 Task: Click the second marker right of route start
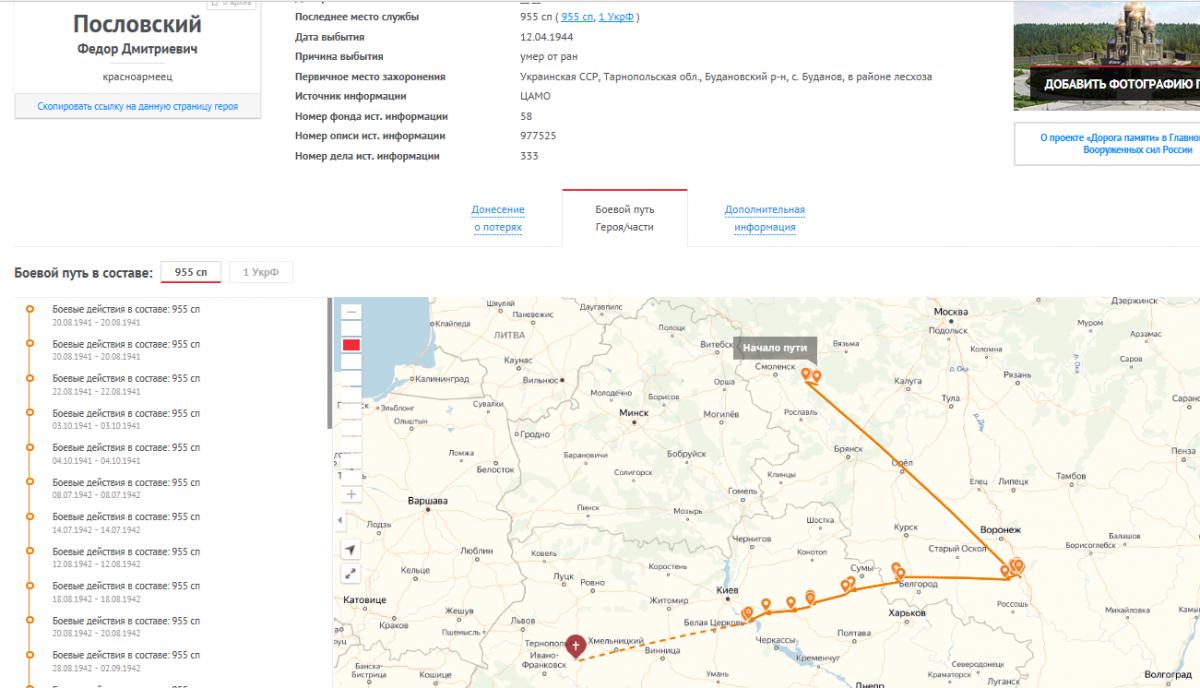coord(817,376)
